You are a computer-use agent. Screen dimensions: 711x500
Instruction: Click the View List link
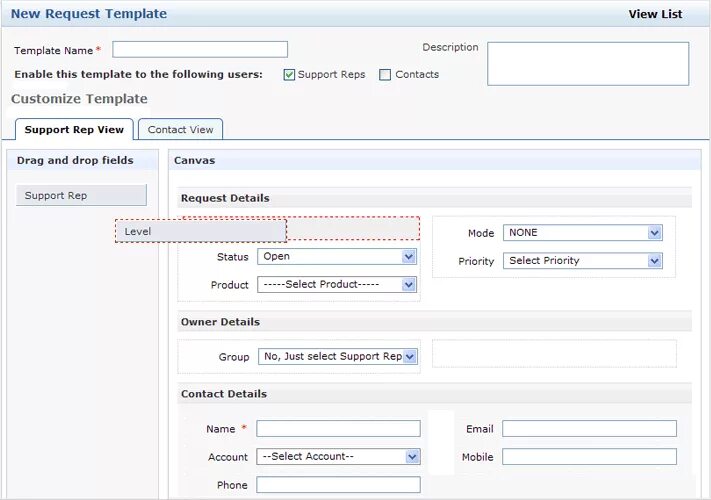click(655, 14)
